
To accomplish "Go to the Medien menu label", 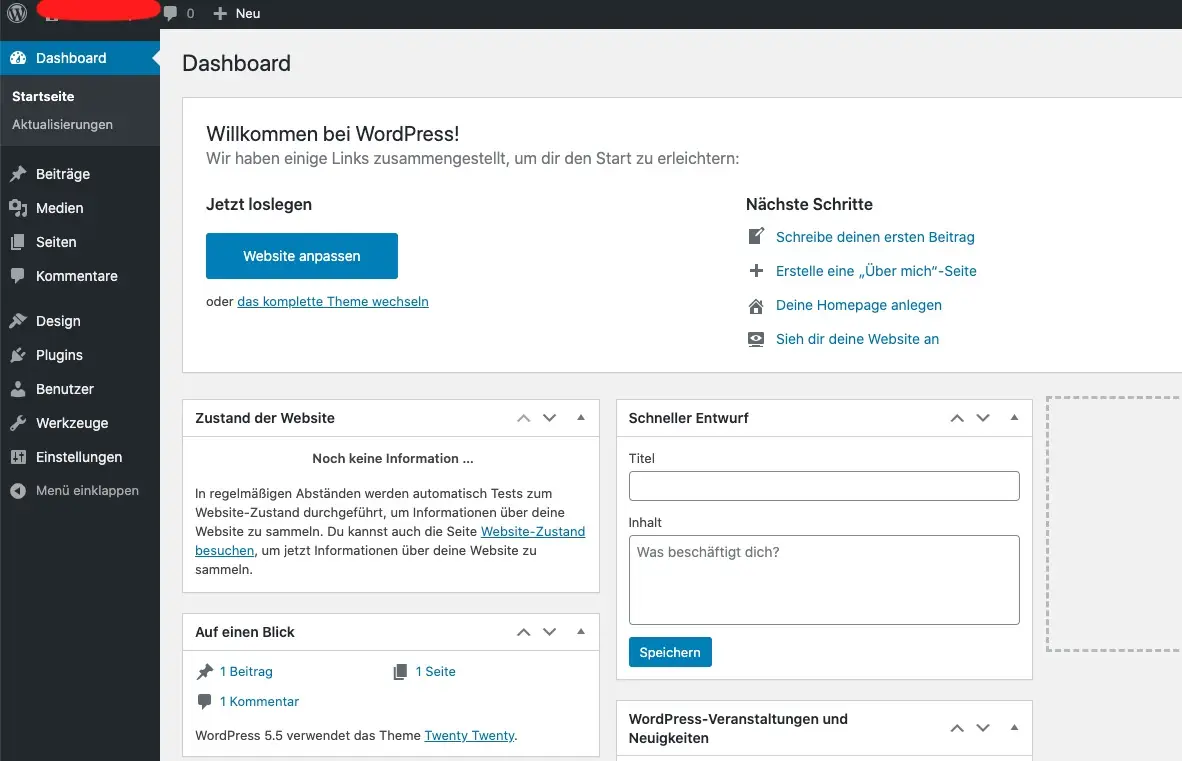I will coord(60,208).
